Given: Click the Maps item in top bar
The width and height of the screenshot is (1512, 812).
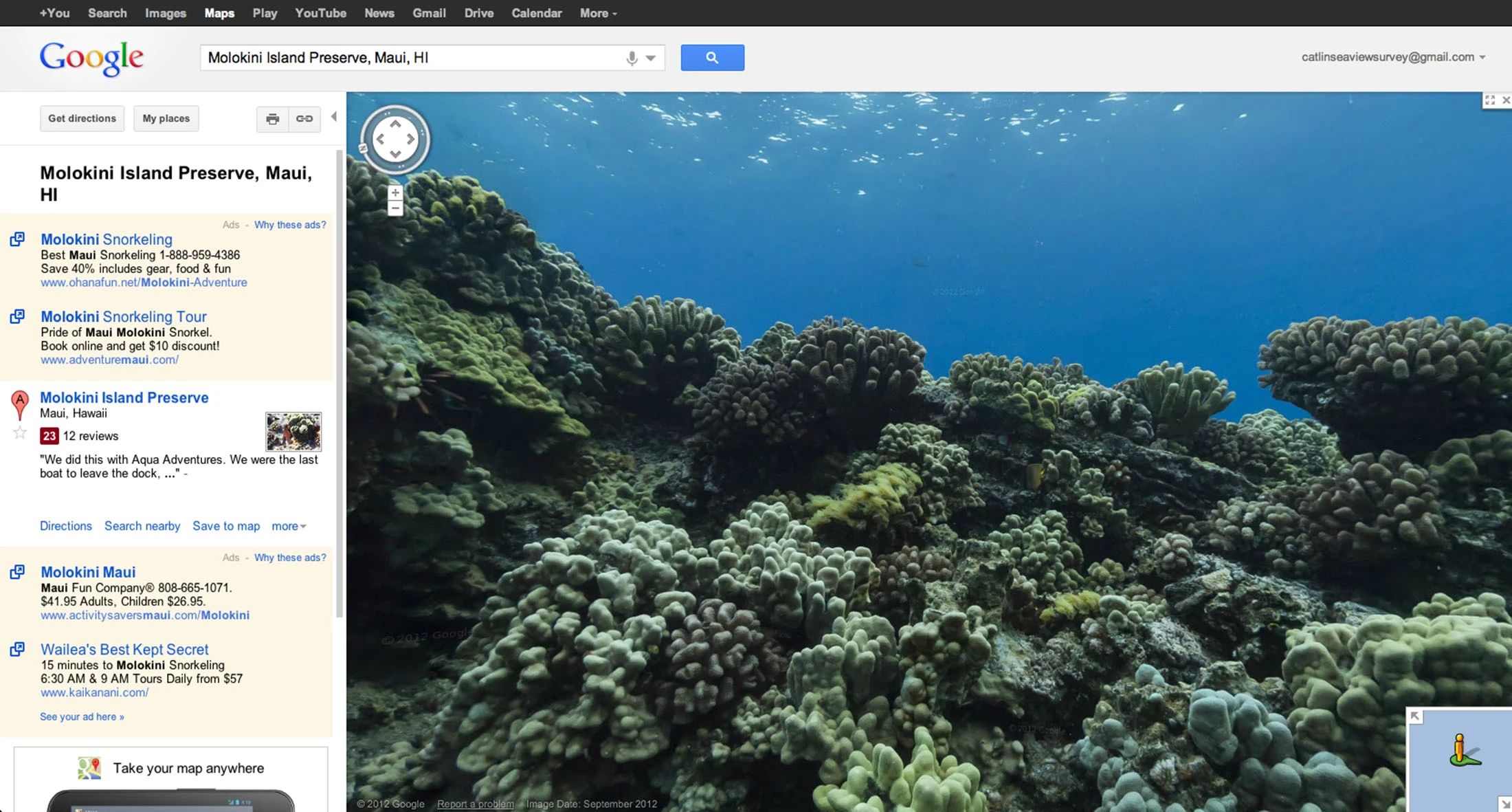Looking at the screenshot, I should [219, 13].
